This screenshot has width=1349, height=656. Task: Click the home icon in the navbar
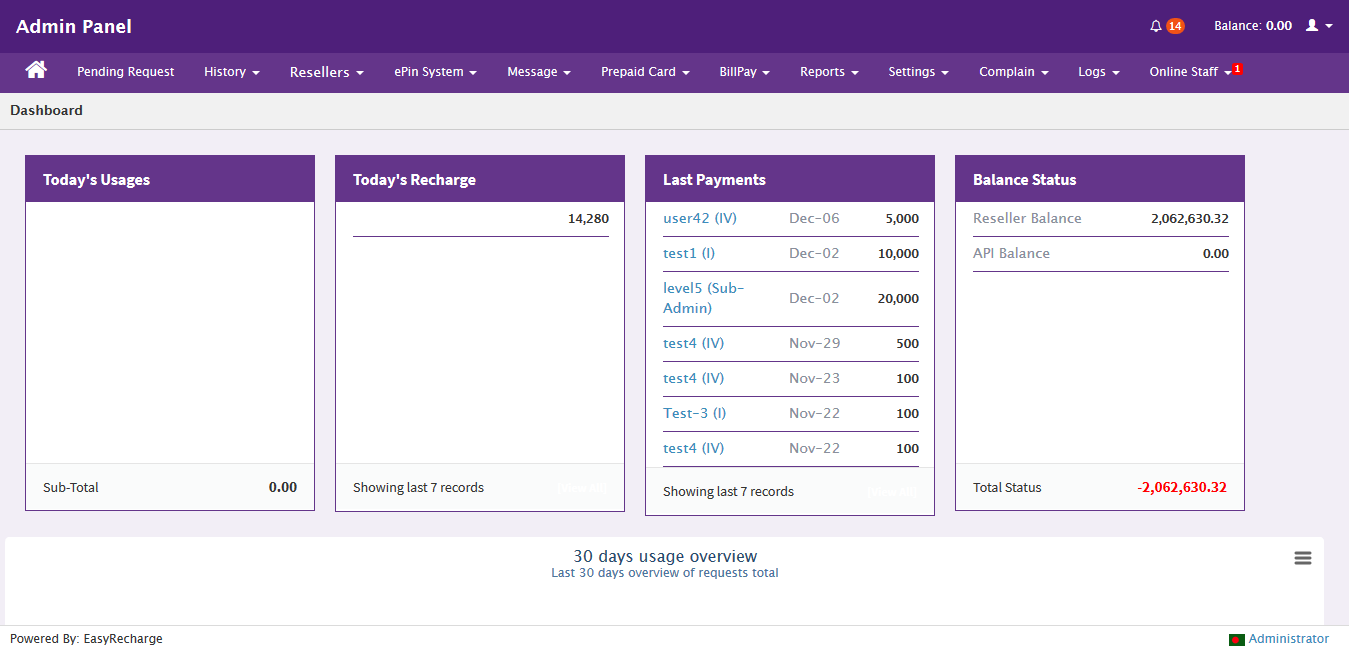tap(36, 70)
